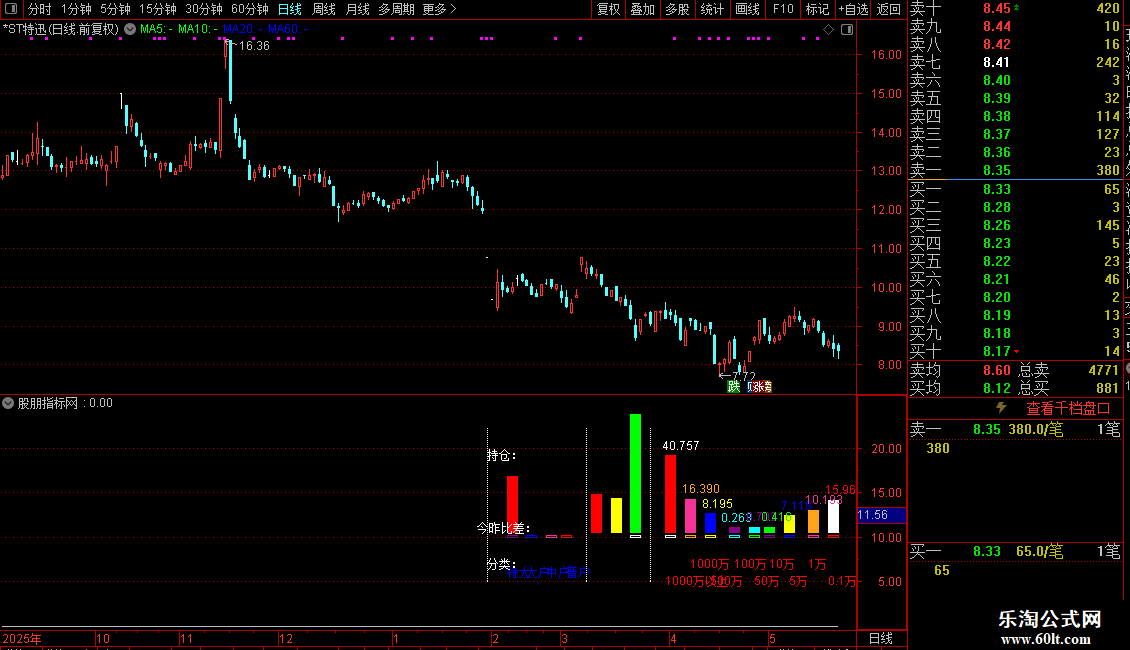The image size is (1130, 650).
Task: Select the 1分钟 period tab
Action: pyautogui.click(x=76, y=9)
